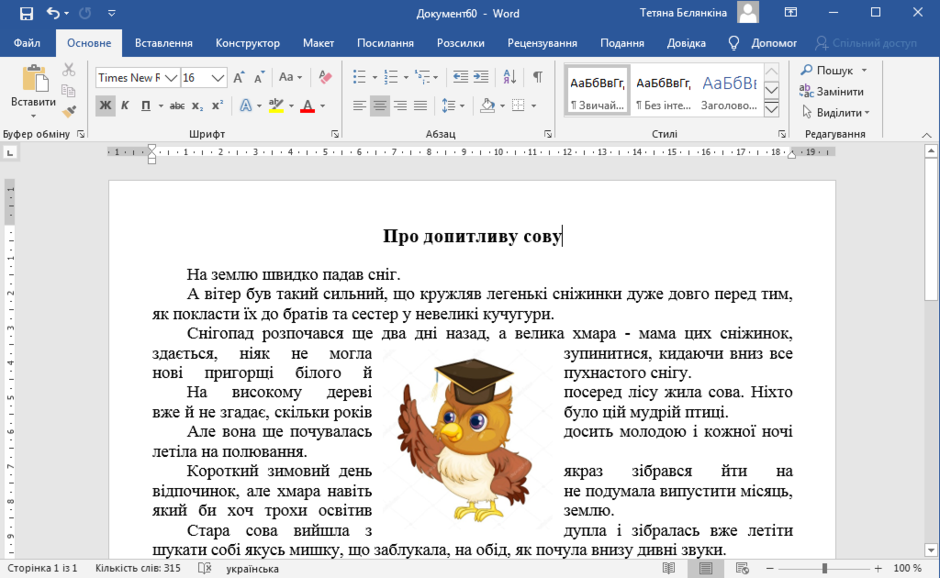Click the Спільний доступ share button

click(867, 43)
